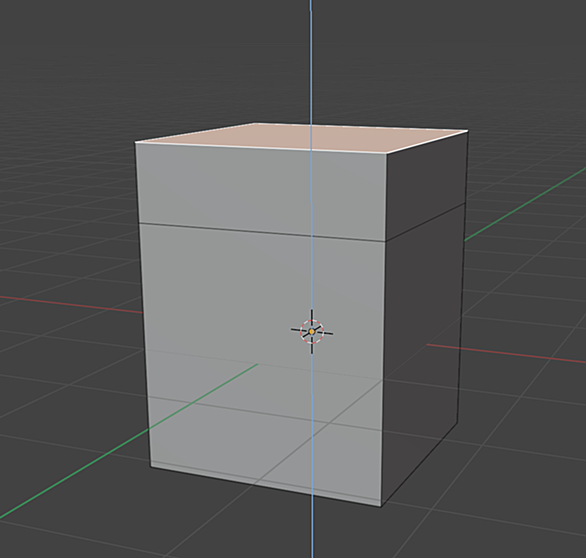Select the horizontal edge loop on front face
The image size is (586, 558).
tap(262, 232)
